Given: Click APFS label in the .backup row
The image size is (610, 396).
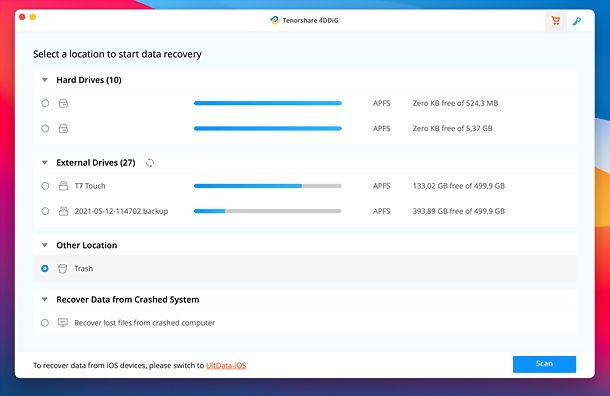Looking at the screenshot, I should (381, 211).
